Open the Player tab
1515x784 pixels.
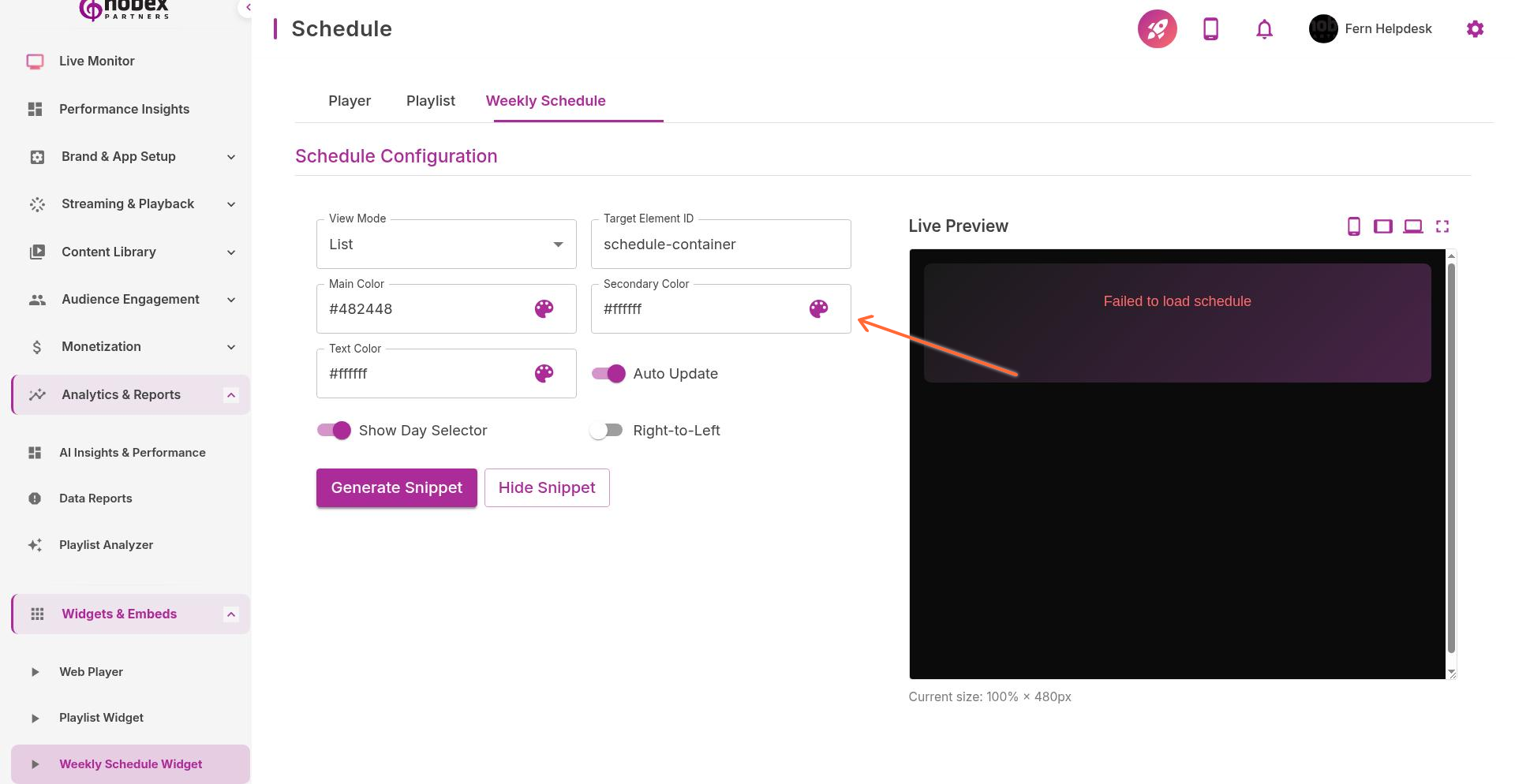tap(350, 101)
